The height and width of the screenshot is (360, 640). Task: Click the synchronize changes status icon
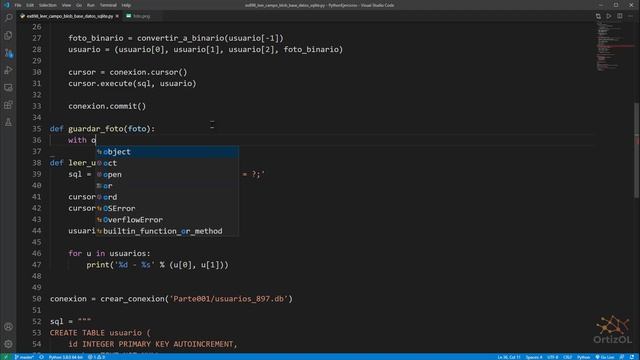41,357
